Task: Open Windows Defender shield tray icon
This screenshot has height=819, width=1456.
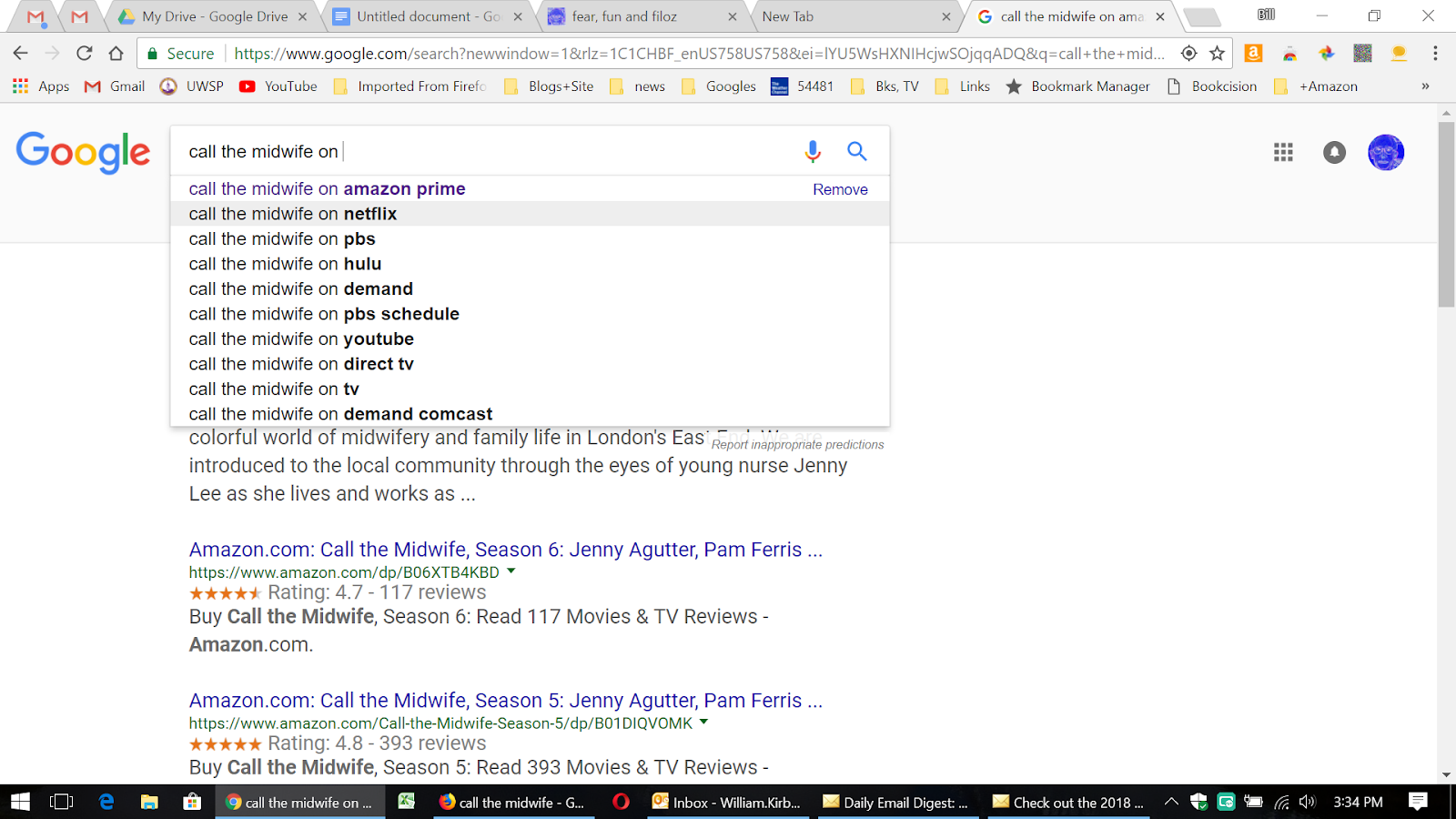Action: tap(1198, 802)
